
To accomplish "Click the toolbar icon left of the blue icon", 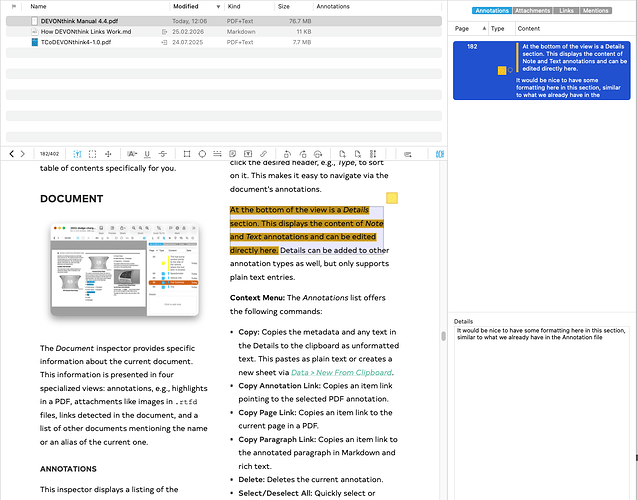I will tap(407, 154).
